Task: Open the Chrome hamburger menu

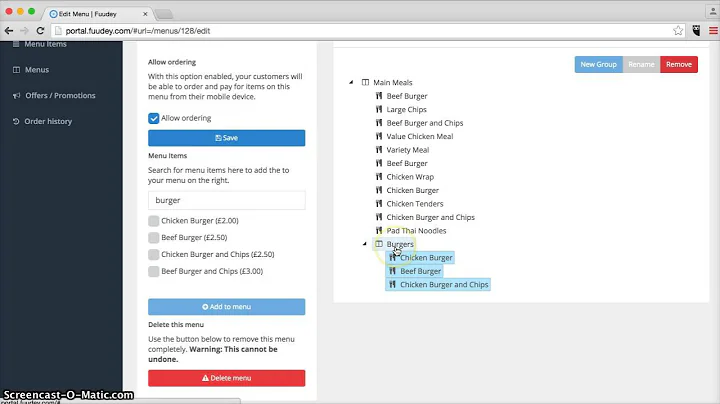Action: [713, 31]
